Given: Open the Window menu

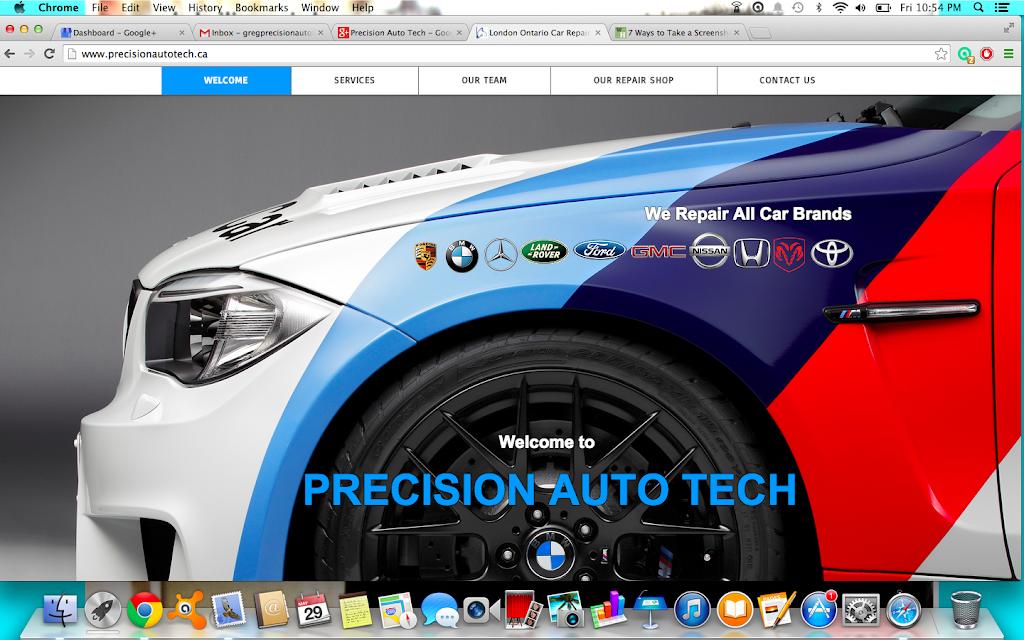Looking at the screenshot, I should 320,8.
